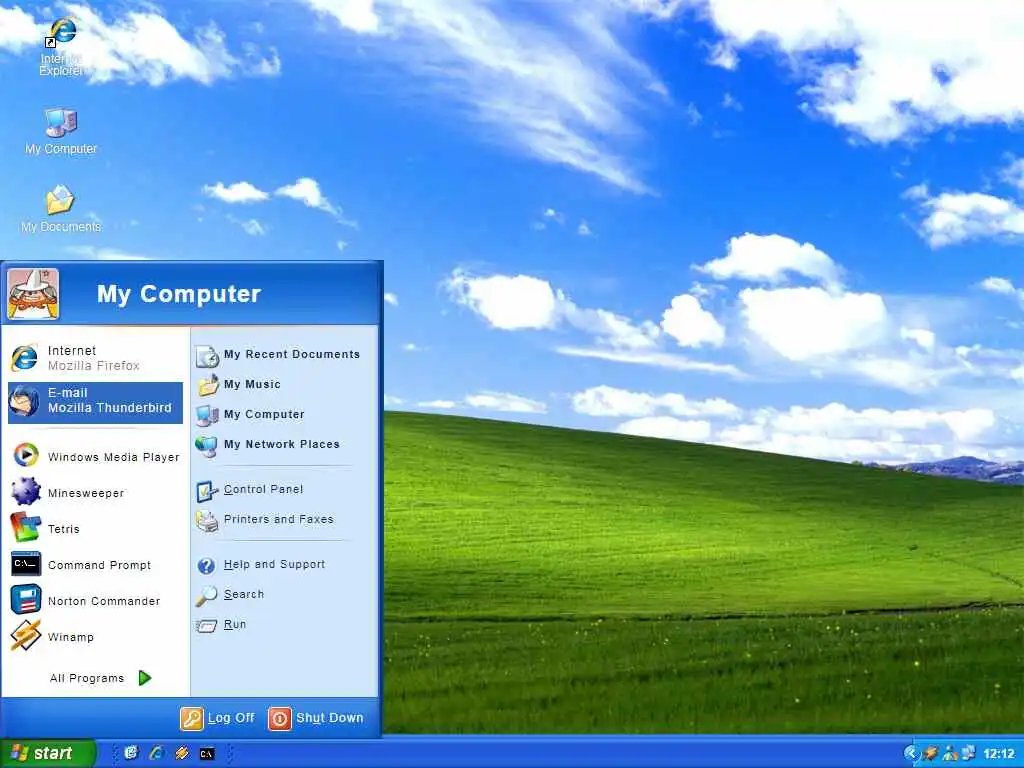Select My Computer desktop icon
Image resolution: width=1024 pixels, height=768 pixels.
pos(61,131)
